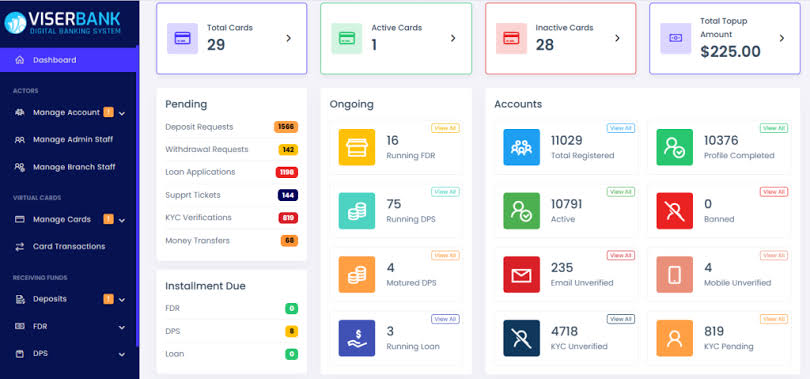The image size is (810, 379).
Task: Expand the Manage Account submenu chevron
Action: 122,113
